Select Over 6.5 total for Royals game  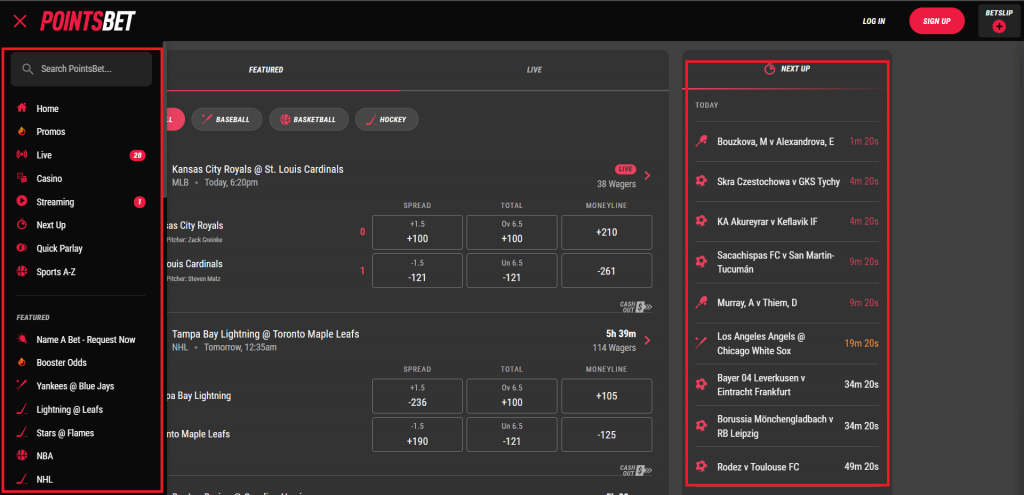point(512,232)
